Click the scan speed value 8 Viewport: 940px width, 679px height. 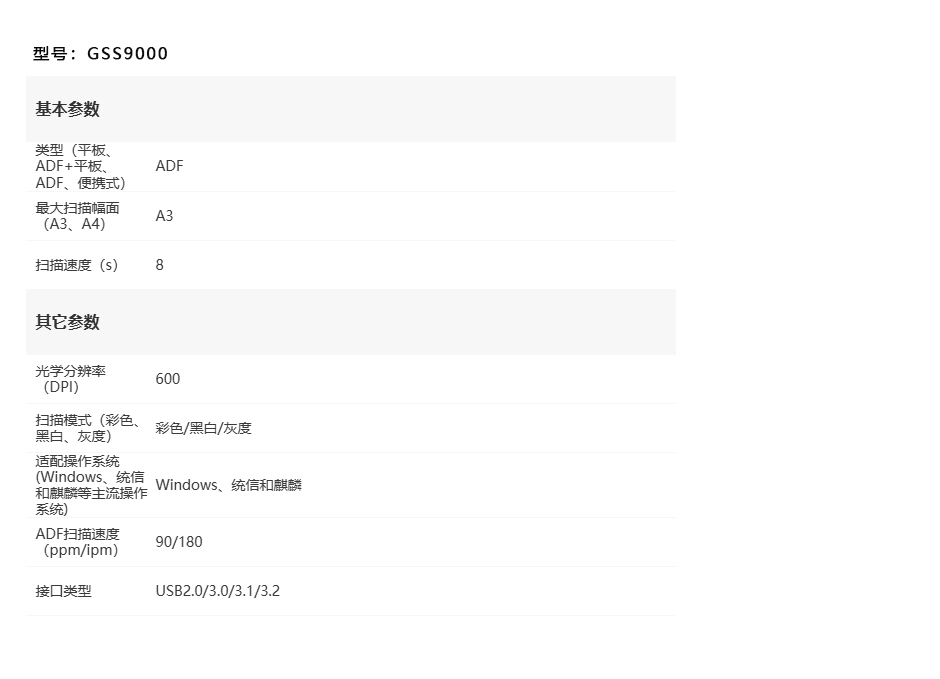[x=160, y=265]
